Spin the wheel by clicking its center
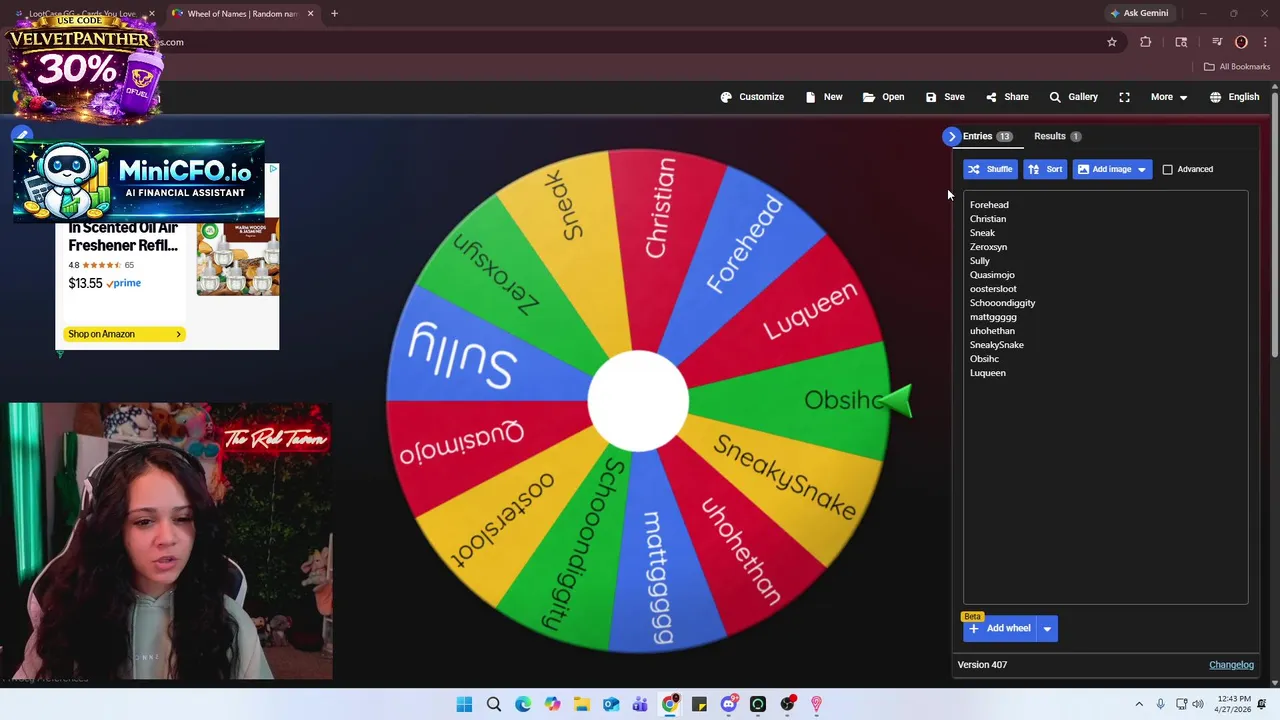The height and width of the screenshot is (720, 1280). (638, 401)
